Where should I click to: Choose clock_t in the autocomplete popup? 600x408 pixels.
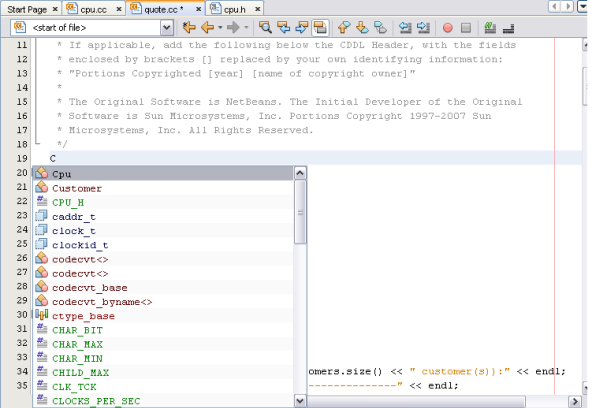tap(74, 230)
